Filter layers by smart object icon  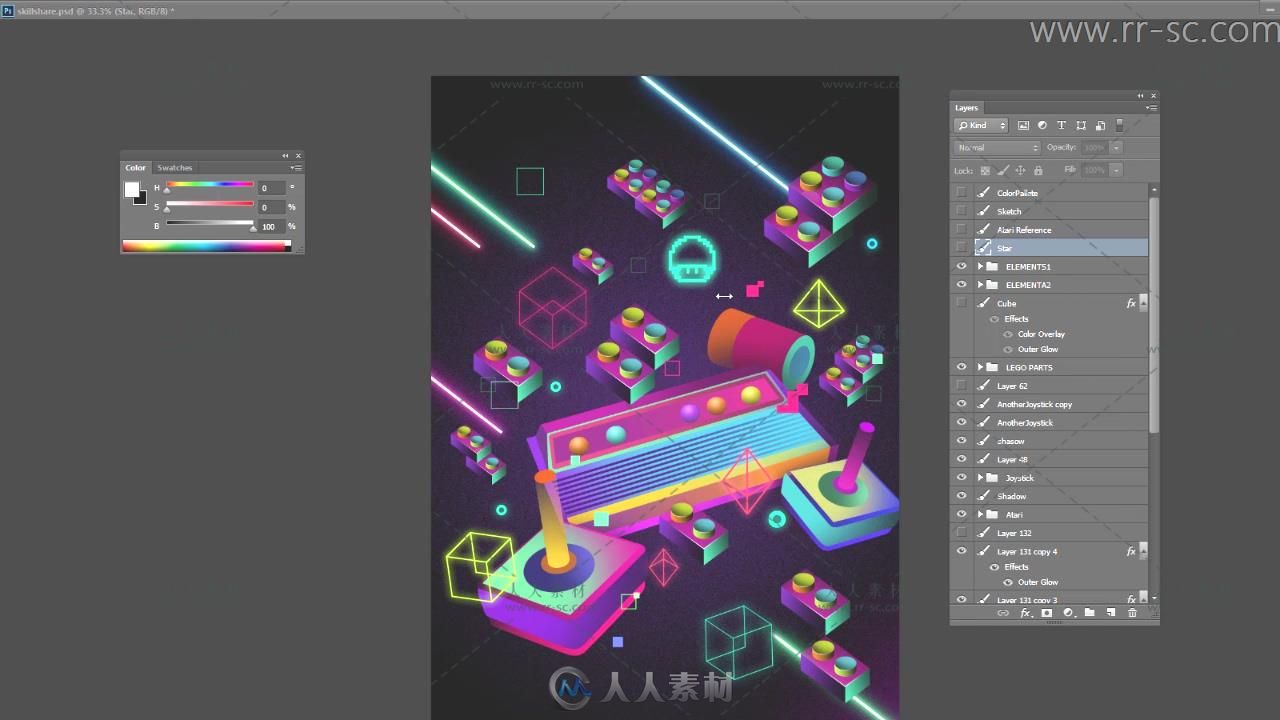pos(1100,126)
